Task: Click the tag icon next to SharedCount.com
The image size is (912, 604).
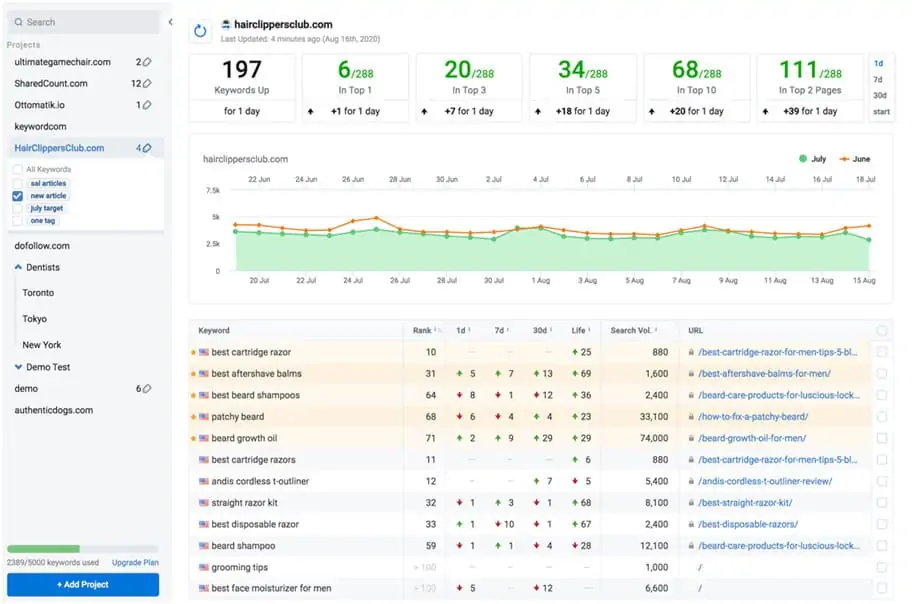Action: 147,84
